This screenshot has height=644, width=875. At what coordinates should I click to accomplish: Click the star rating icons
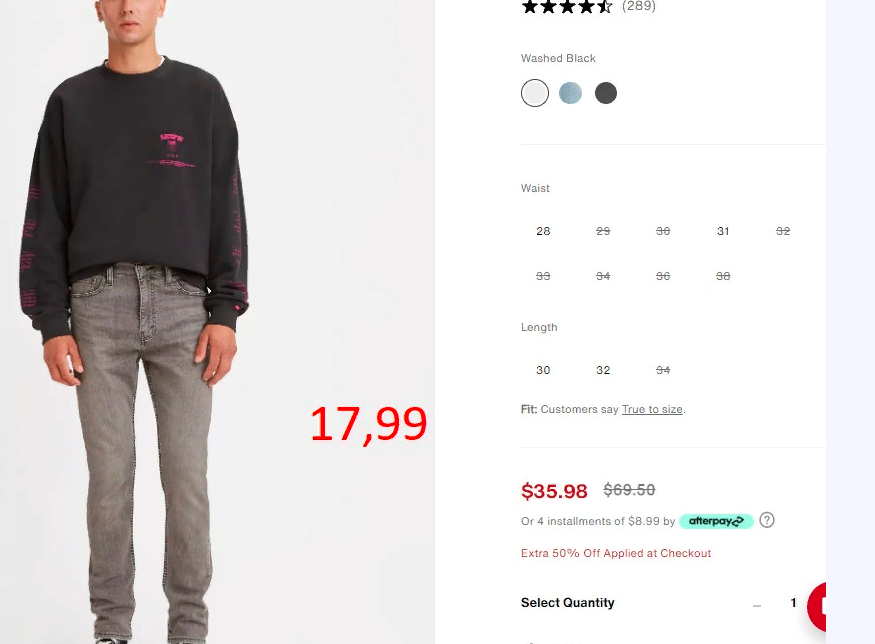[x=567, y=7]
